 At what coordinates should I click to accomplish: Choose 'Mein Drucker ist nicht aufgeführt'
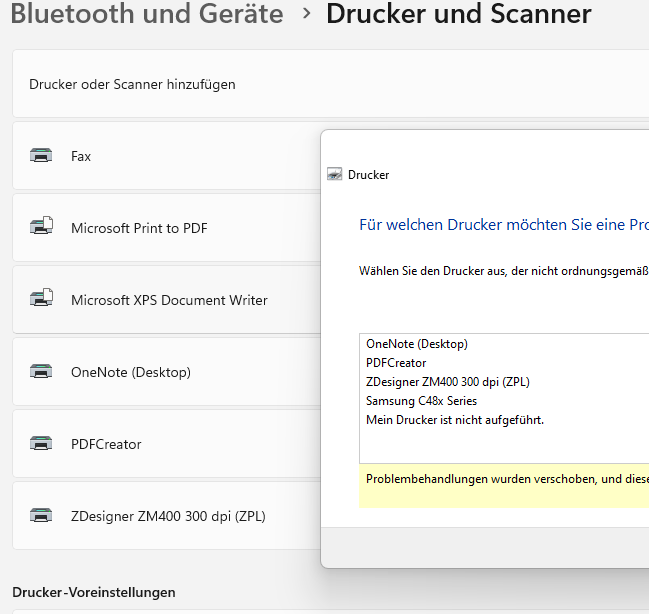[455, 420]
